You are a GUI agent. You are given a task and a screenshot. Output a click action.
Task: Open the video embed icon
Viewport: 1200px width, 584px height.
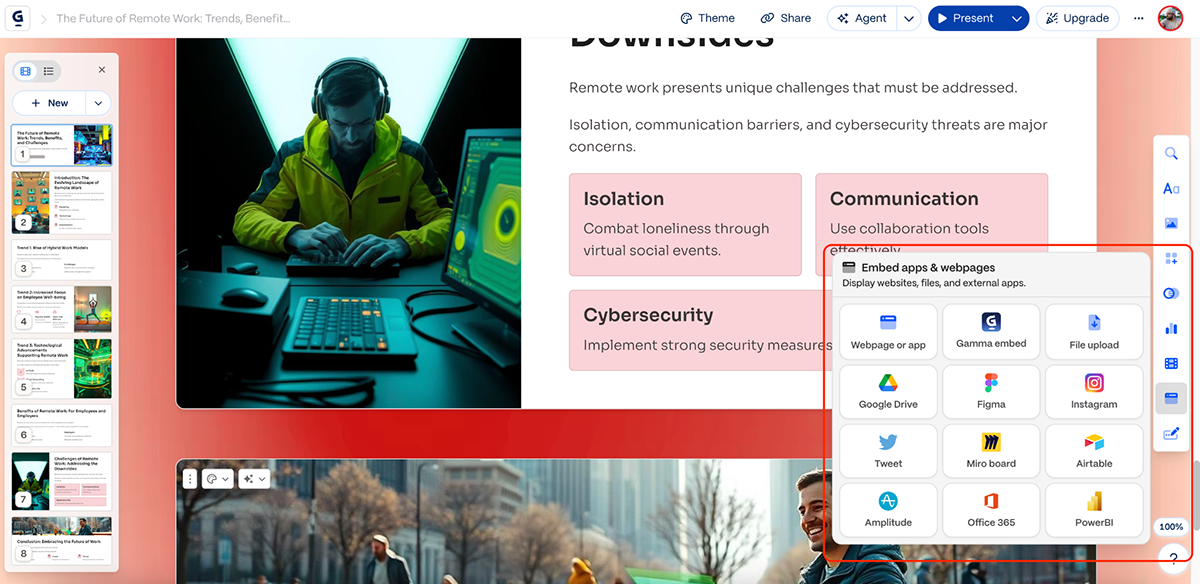coord(1171,363)
